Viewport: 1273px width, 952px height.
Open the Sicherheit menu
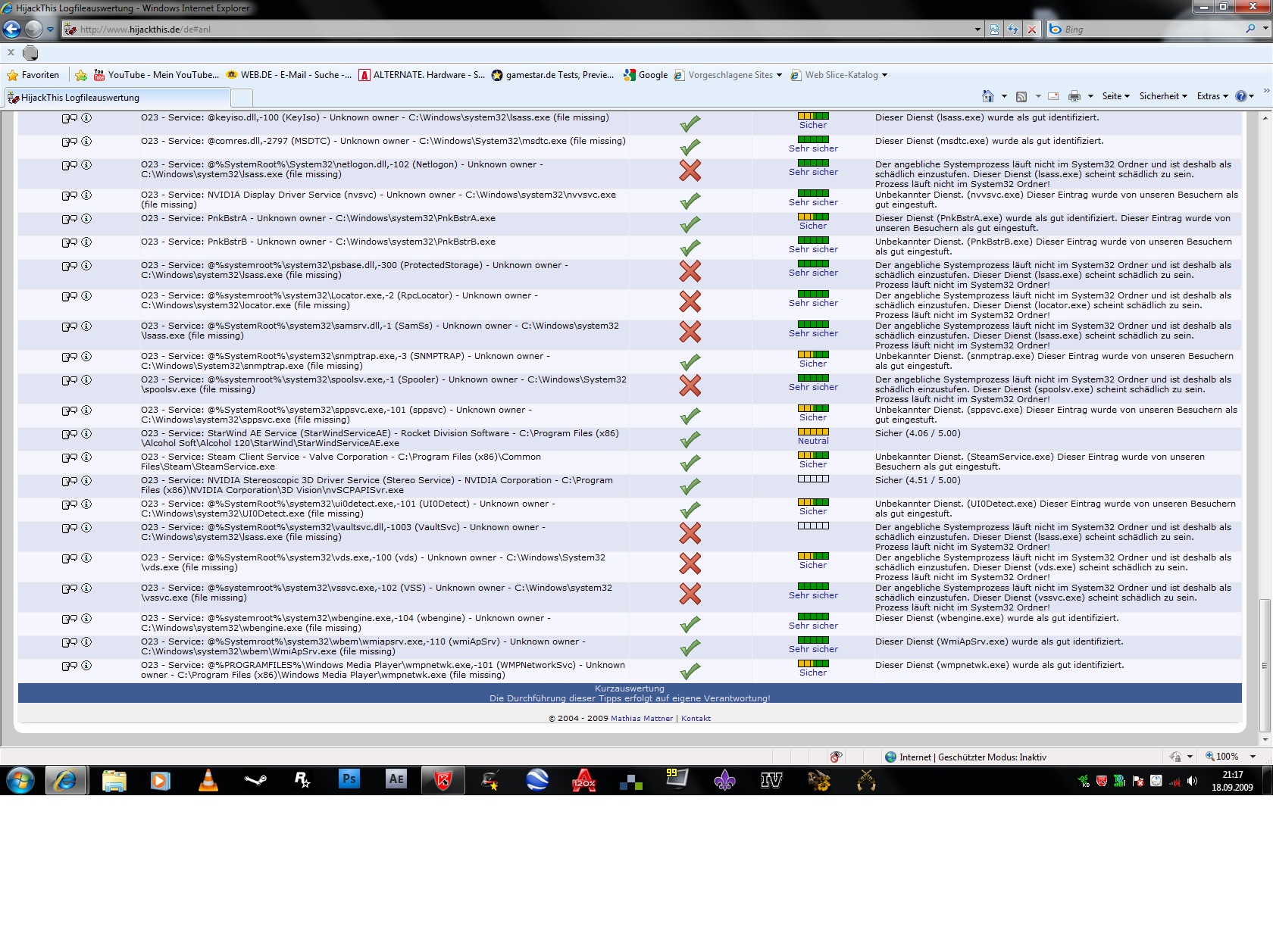click(1162, 96)
